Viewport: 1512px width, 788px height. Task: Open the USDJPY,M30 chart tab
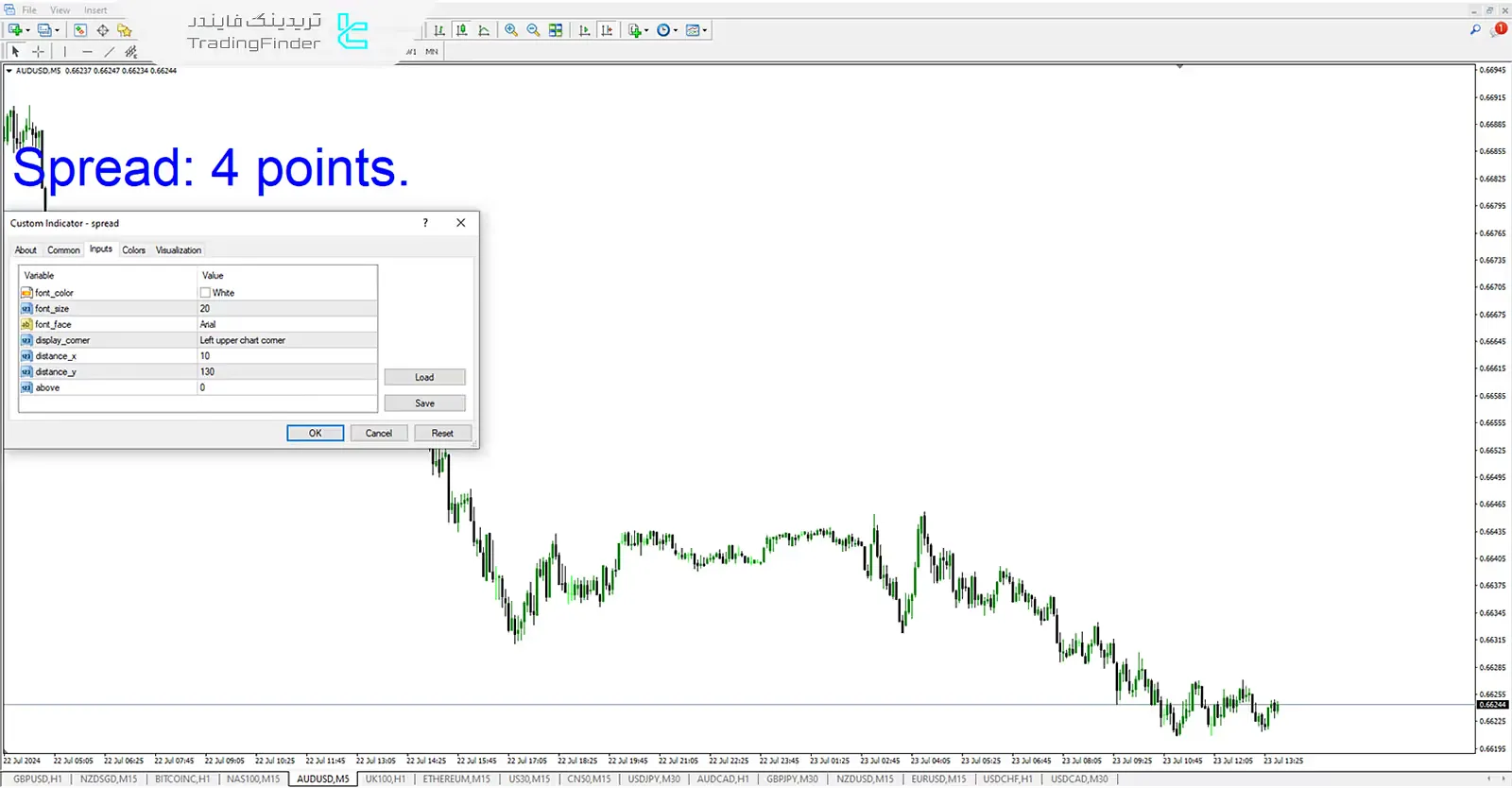tap(654, 779)
